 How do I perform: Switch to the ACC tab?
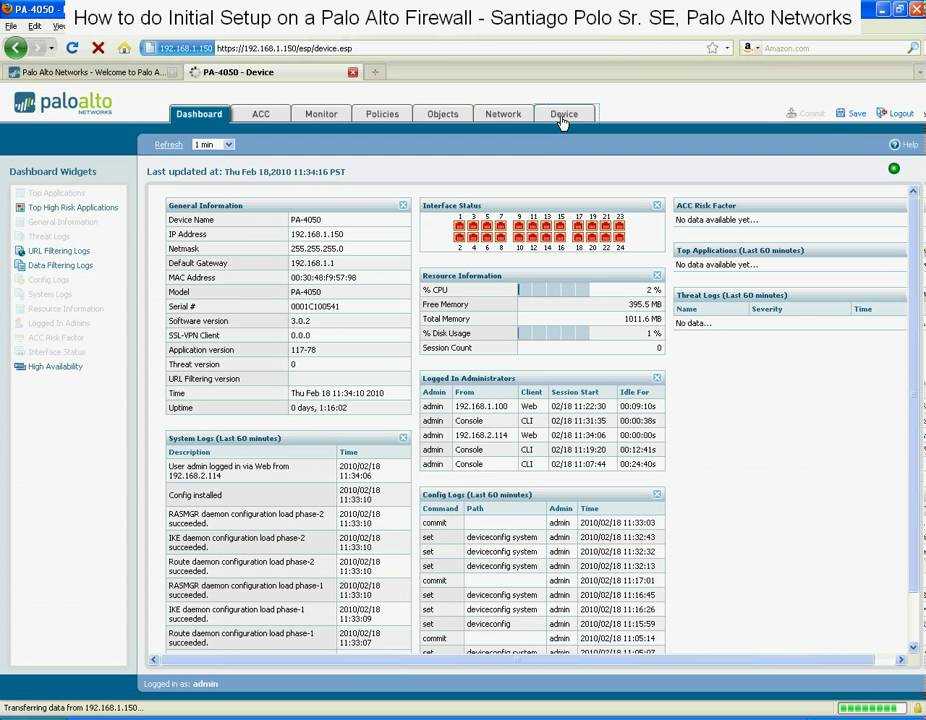click(x=261, y=113)
